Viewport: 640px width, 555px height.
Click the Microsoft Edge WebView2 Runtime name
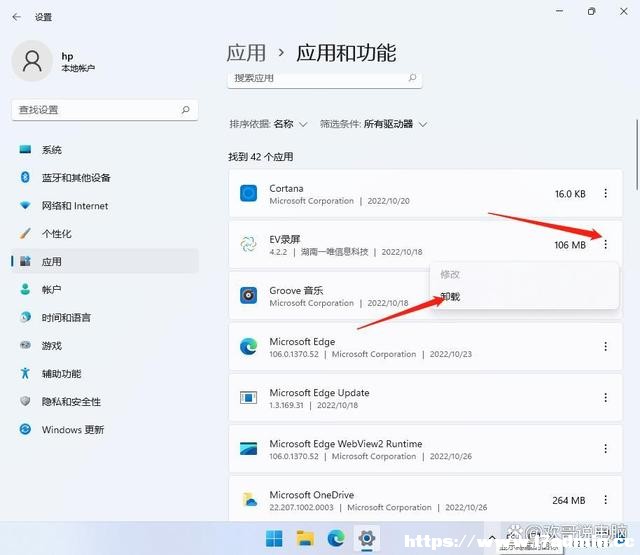click(346, 444)
